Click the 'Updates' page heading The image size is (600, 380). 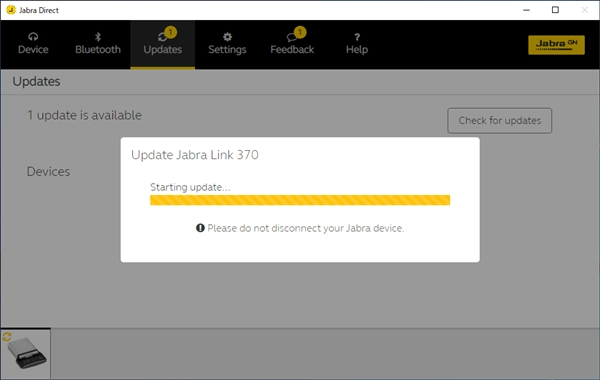36,82
